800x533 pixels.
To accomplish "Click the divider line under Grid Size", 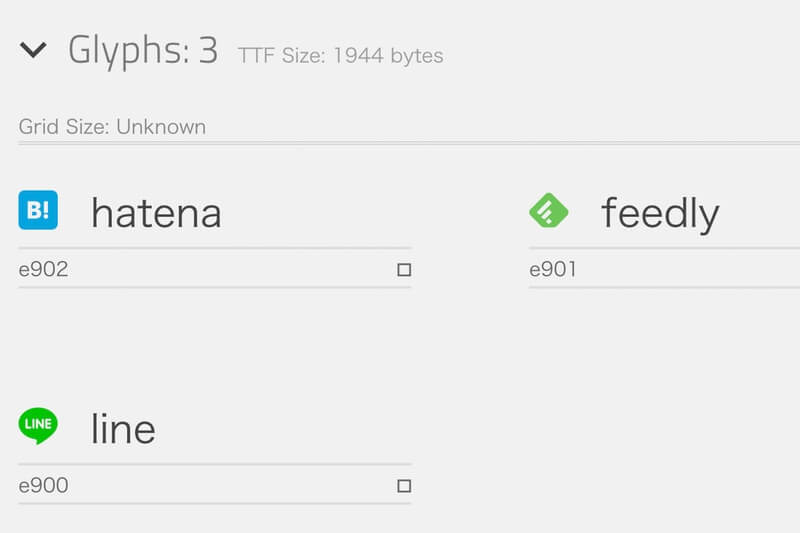I will [x=409, y=144].
